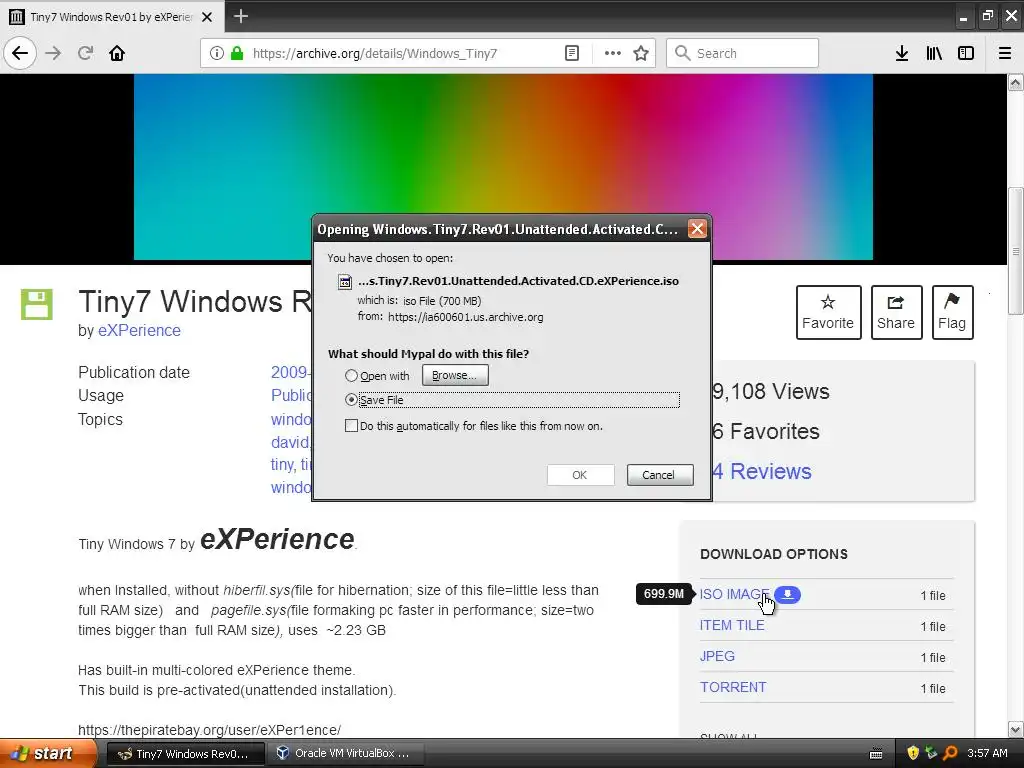Open the JPEG download option

click(x=717, y=656)
